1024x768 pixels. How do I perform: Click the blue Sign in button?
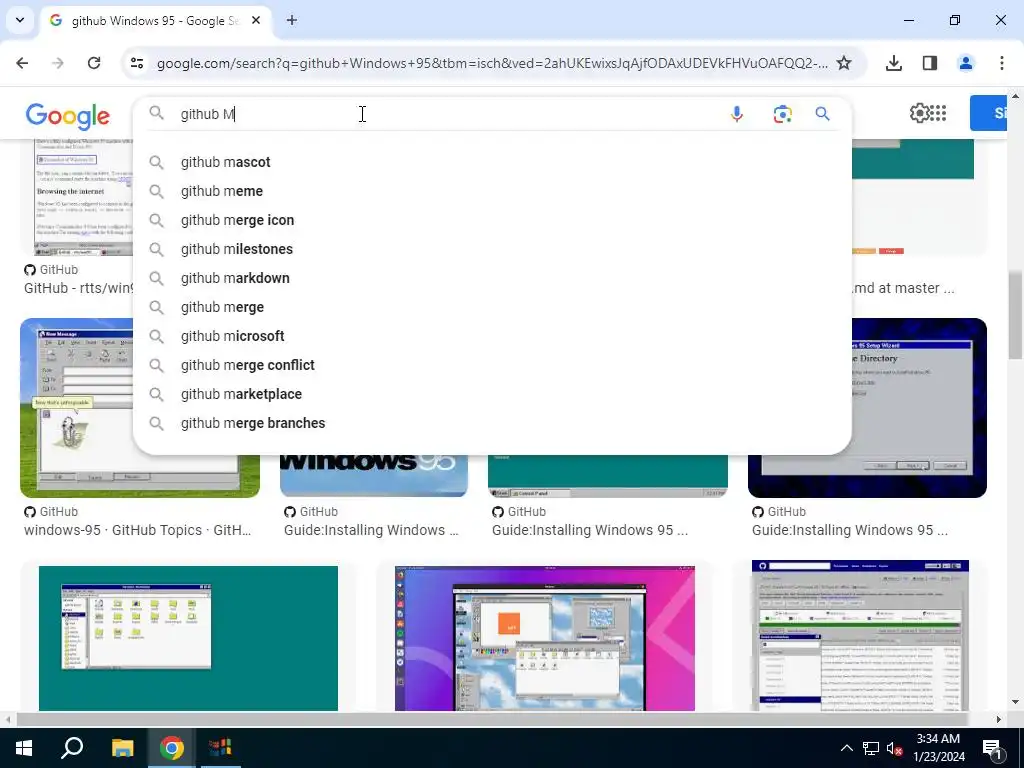point(989,113)
